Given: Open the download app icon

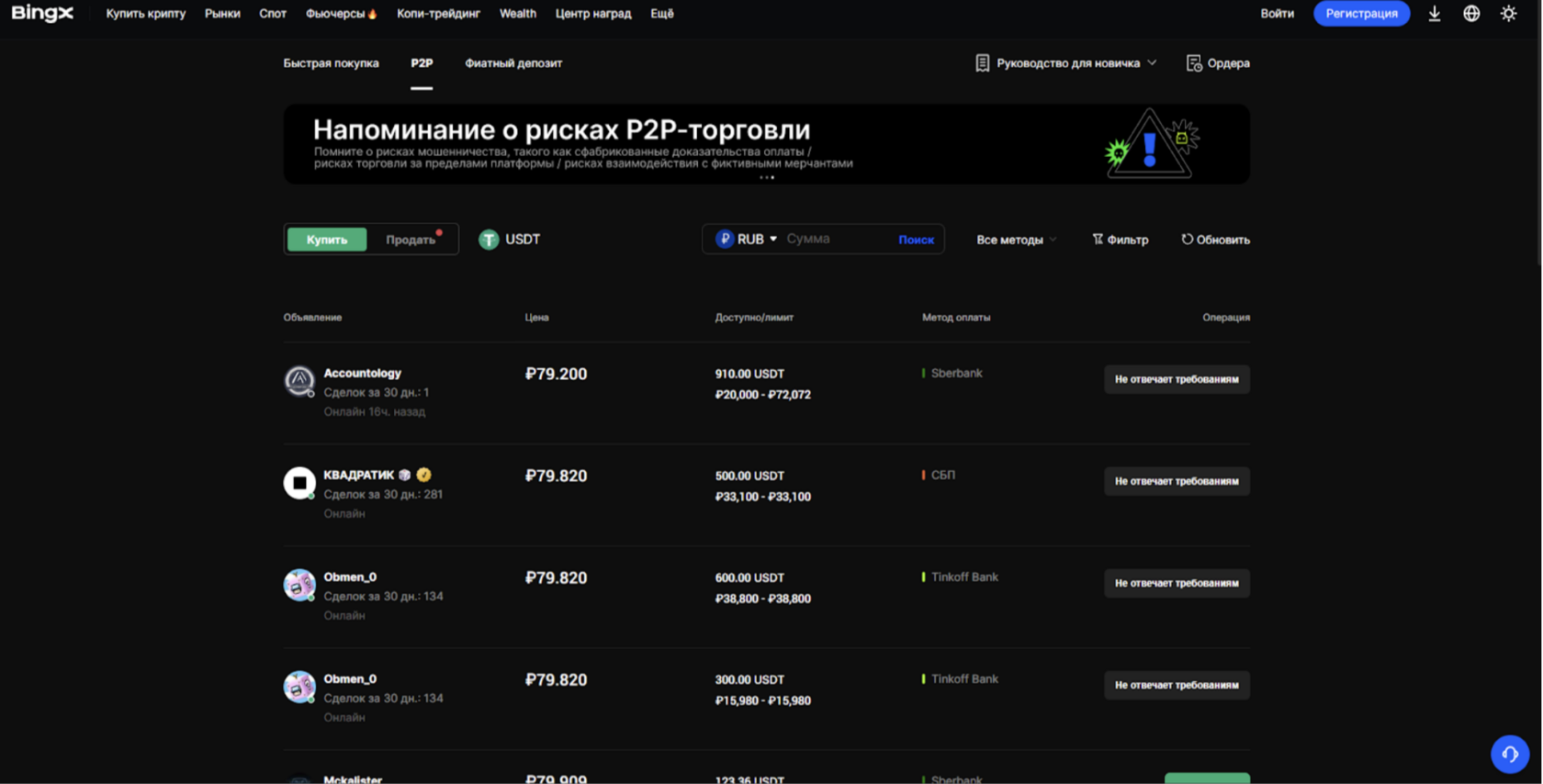Looking at the screenshot, I should [x=1434, y=14].
